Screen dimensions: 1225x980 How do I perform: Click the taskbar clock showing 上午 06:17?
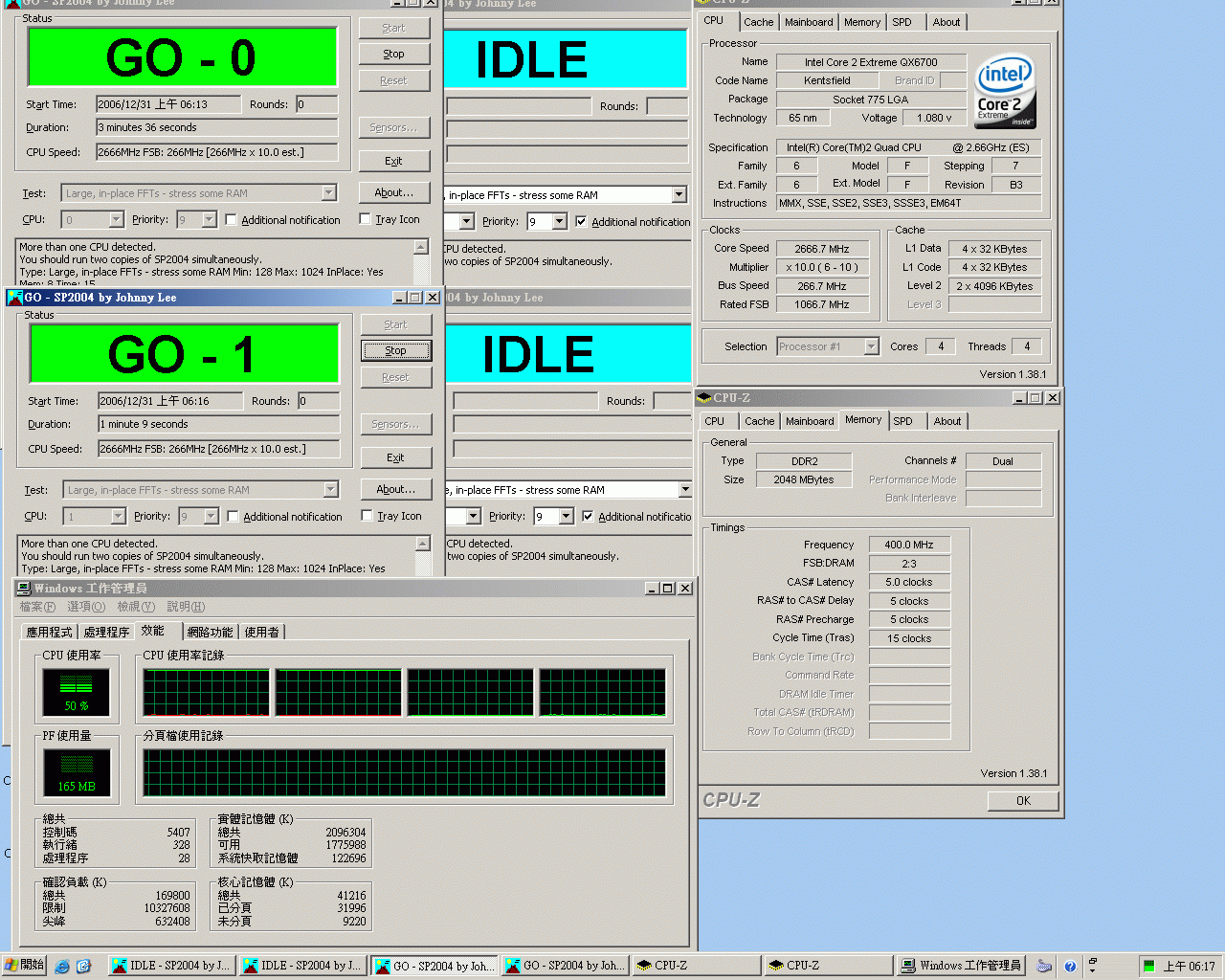(1189, 967)
